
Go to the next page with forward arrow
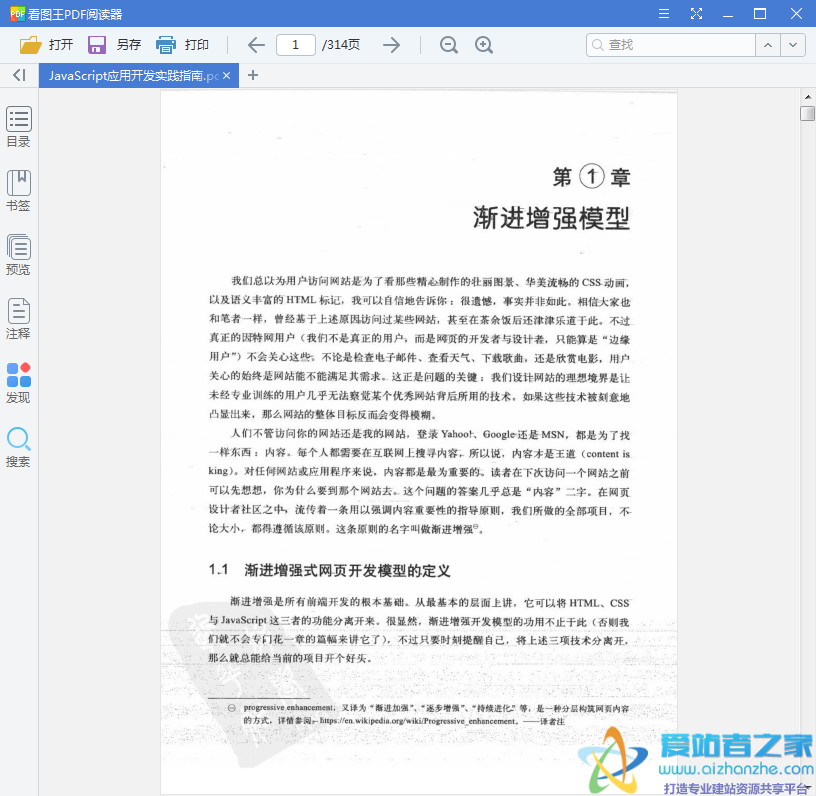391,44
